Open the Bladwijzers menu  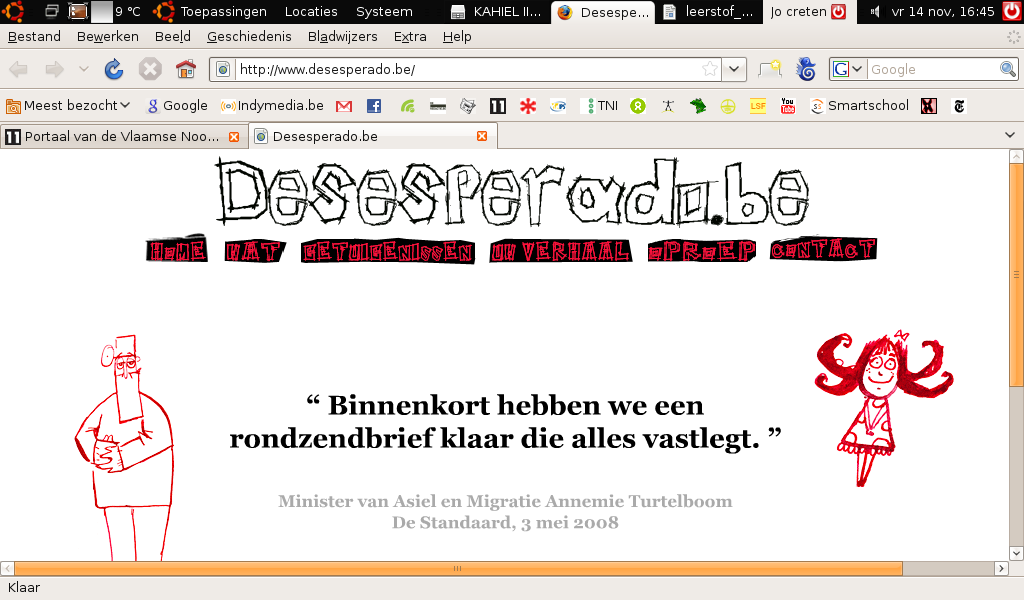(x=343, y=37)
